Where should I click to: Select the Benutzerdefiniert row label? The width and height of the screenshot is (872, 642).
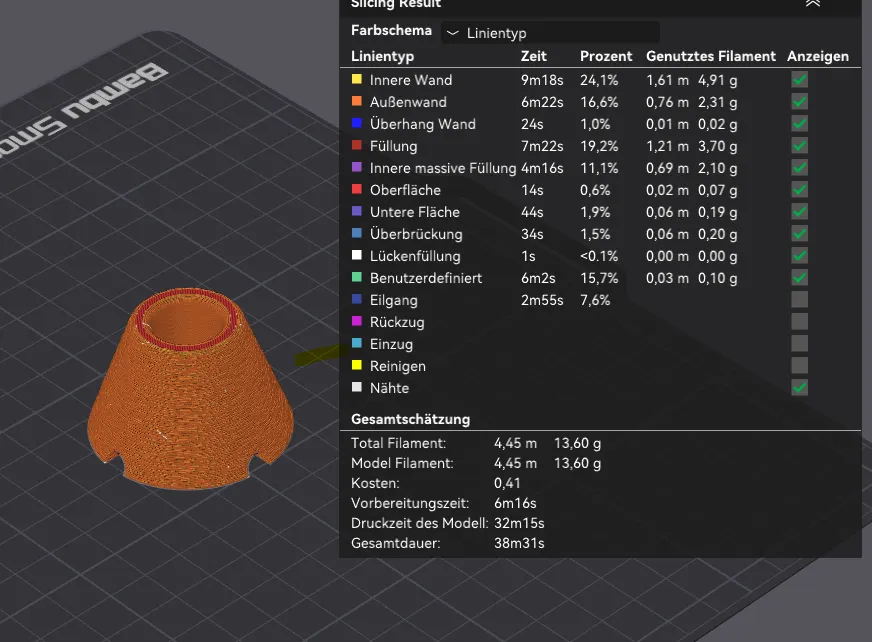tap(426, 278)
